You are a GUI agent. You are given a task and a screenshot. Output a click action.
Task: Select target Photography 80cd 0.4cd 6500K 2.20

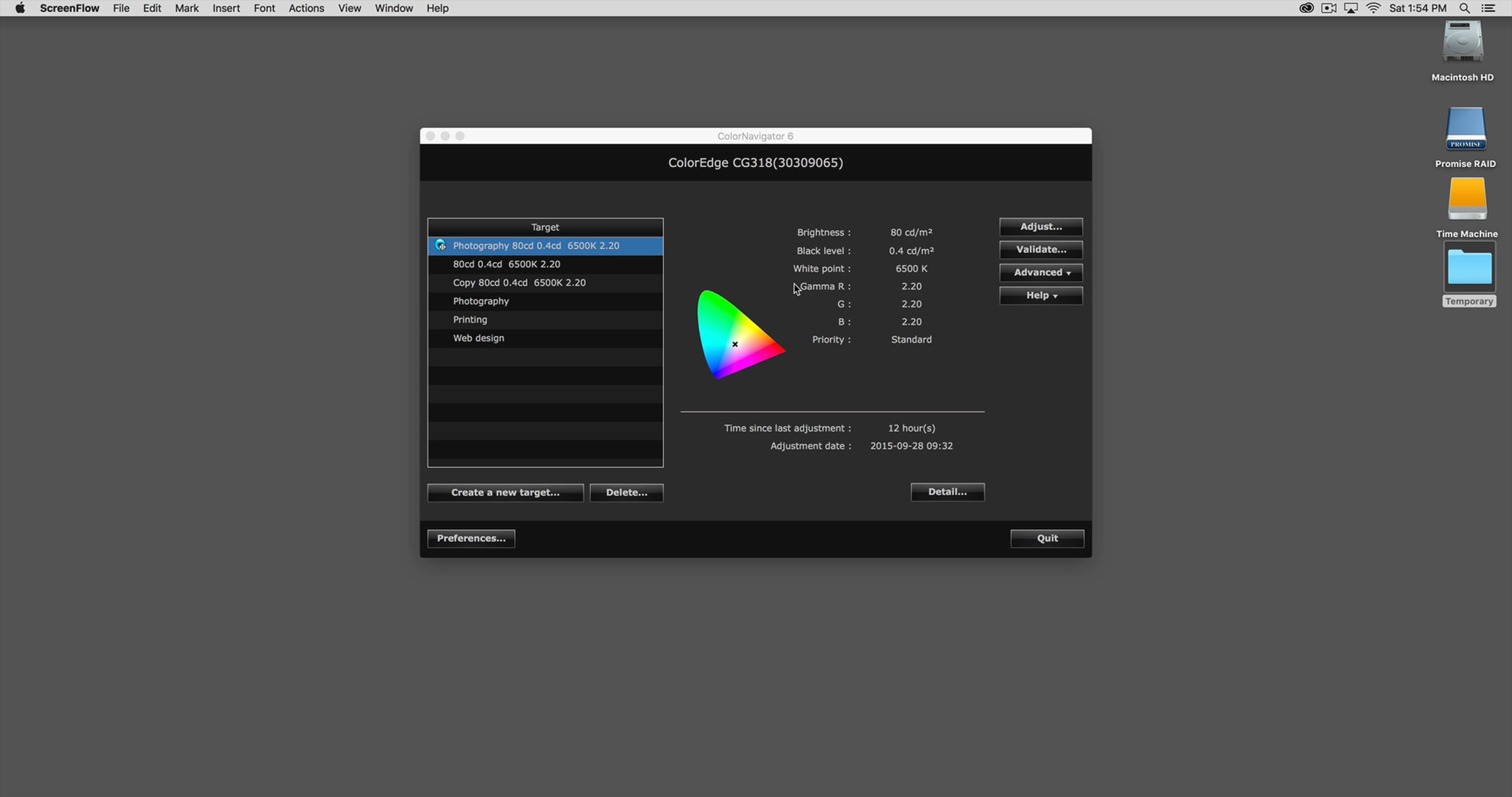546,246
